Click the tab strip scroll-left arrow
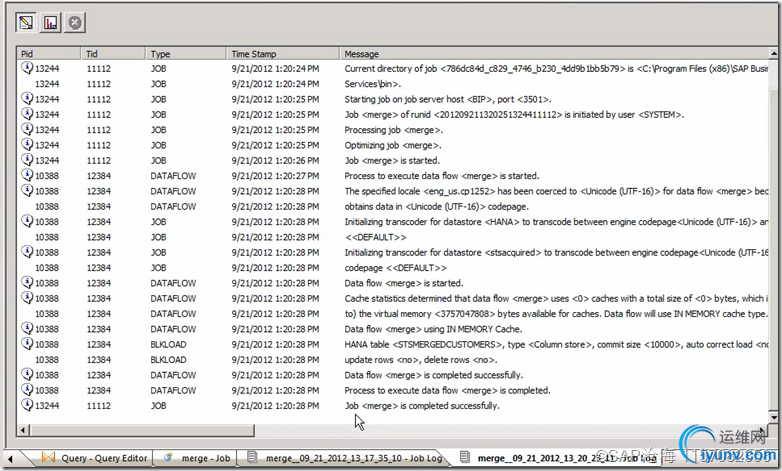 click(x=10, y=458)
